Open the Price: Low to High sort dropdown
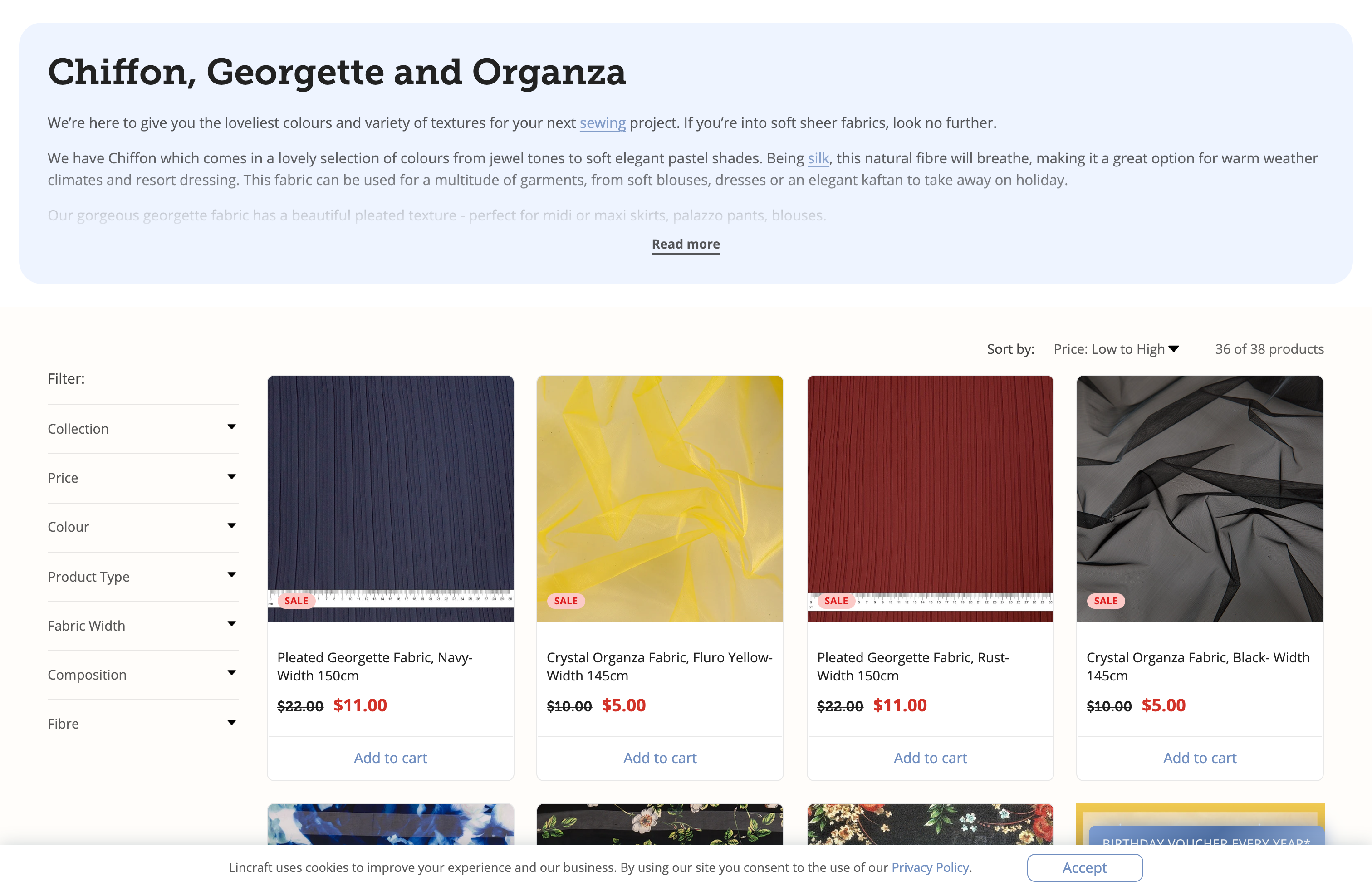This screenshot has height=891, width=1372. (1116, 349)
